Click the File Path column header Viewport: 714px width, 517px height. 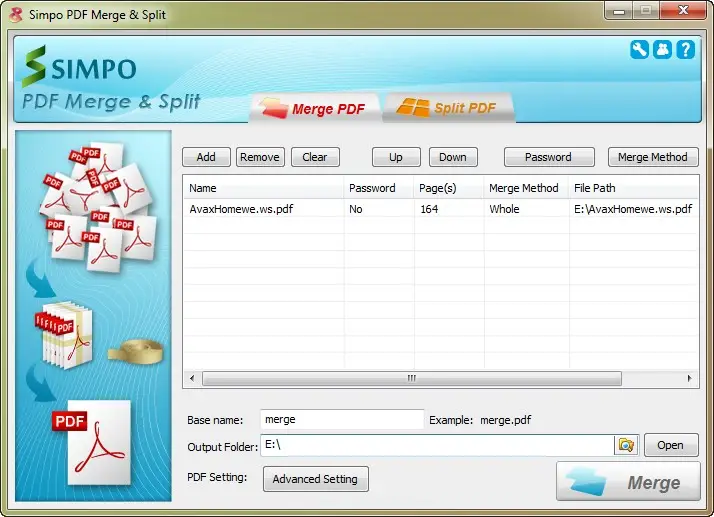pyautogui.click(x=633, y=188)
